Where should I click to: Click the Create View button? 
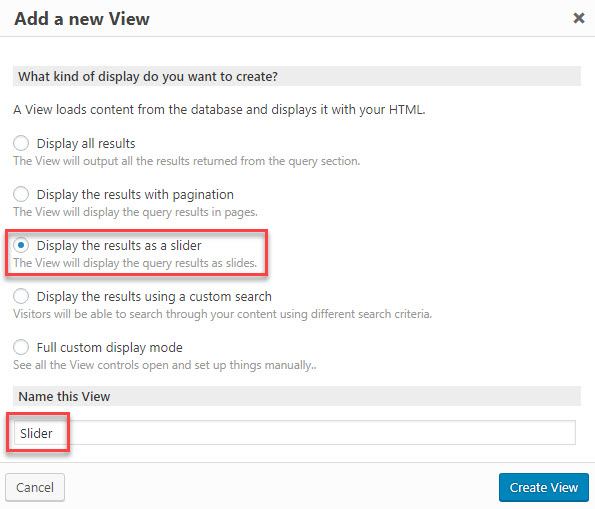click(543, 487)
